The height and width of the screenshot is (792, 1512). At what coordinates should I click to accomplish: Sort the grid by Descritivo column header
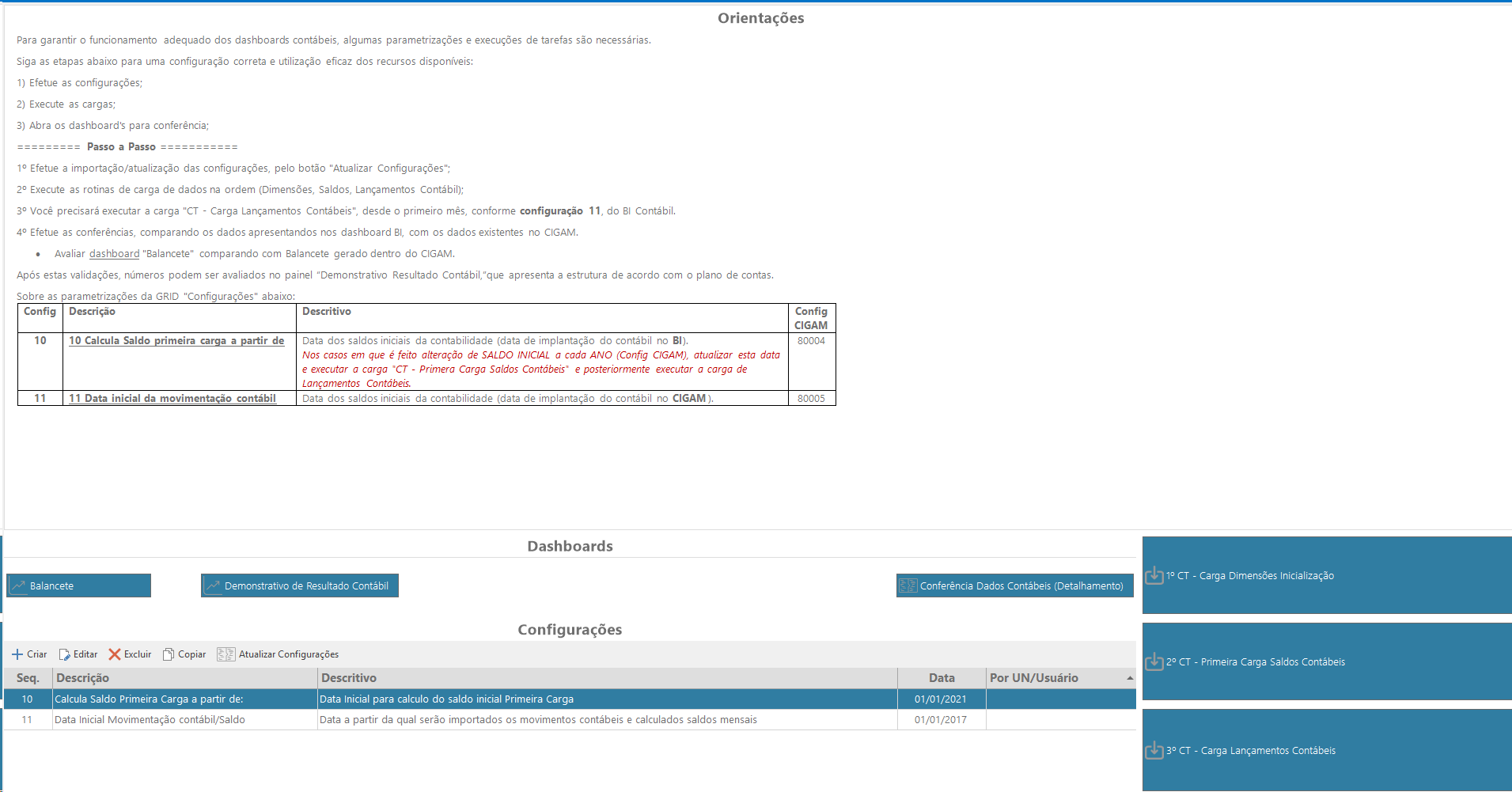tap(608, 678)
